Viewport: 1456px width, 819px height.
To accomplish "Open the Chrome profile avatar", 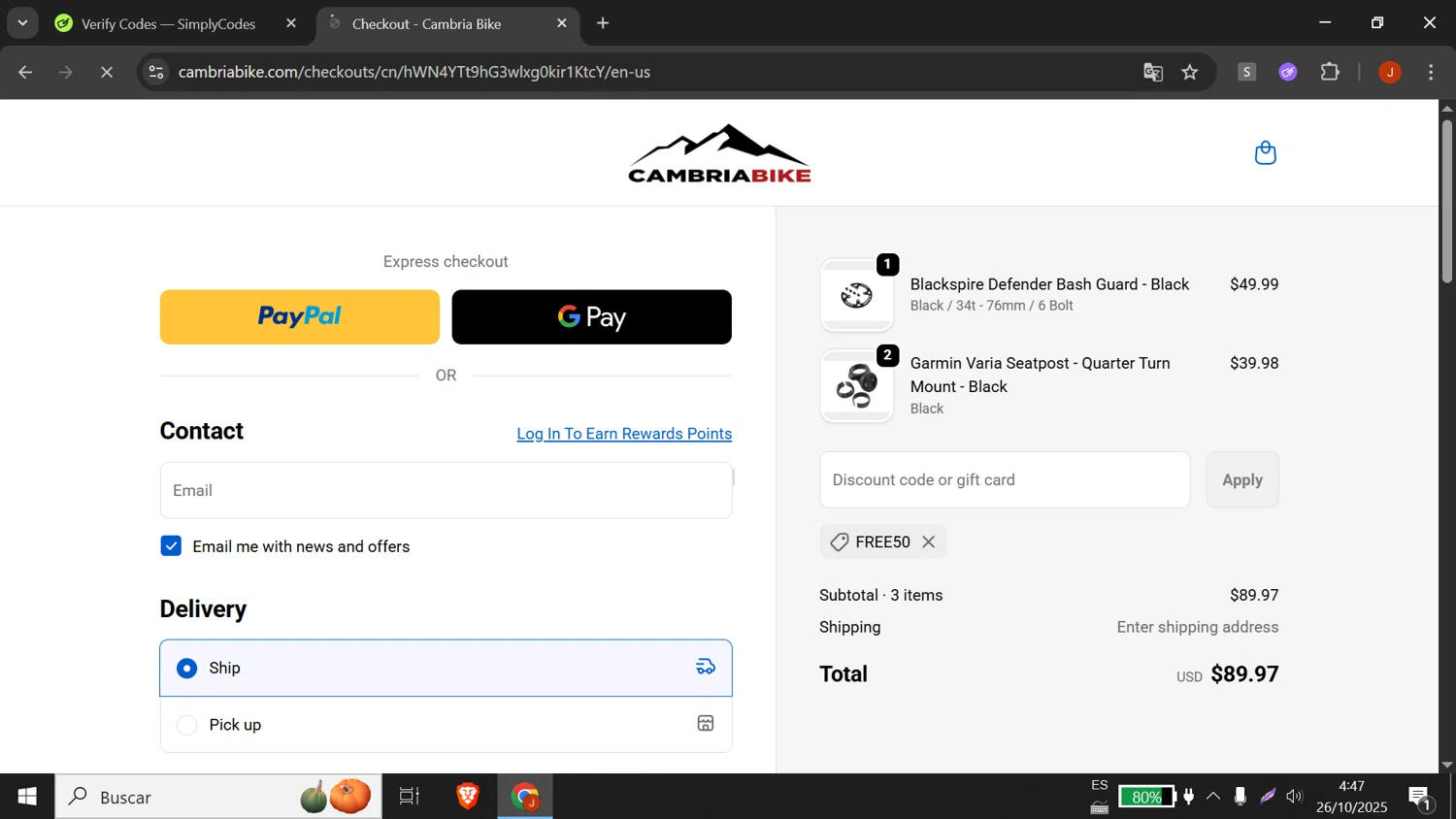I will coord(1390,72).
